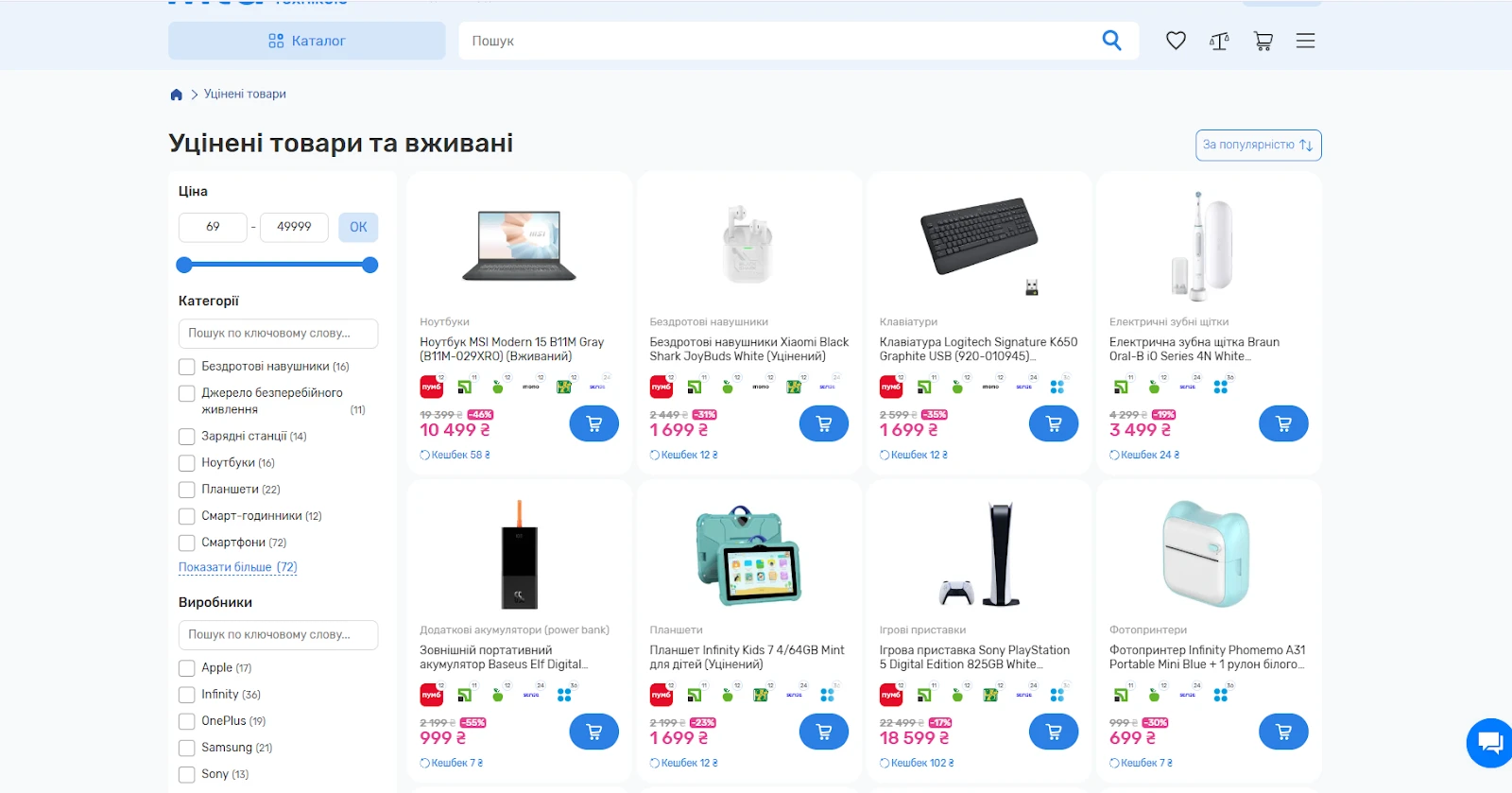Click PrivatBank icon under Xiaomi earbuds
The width and height of the screenshot is (1512, 793).
click(695, 387)
